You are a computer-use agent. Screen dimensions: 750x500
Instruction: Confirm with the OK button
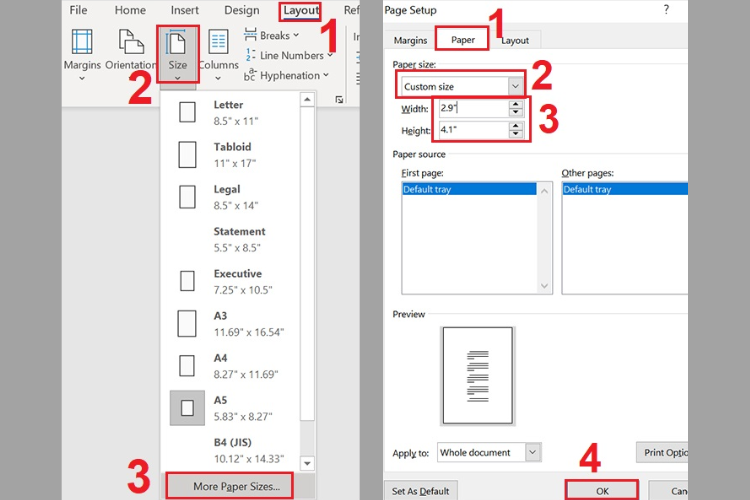(x=602, y=491)
